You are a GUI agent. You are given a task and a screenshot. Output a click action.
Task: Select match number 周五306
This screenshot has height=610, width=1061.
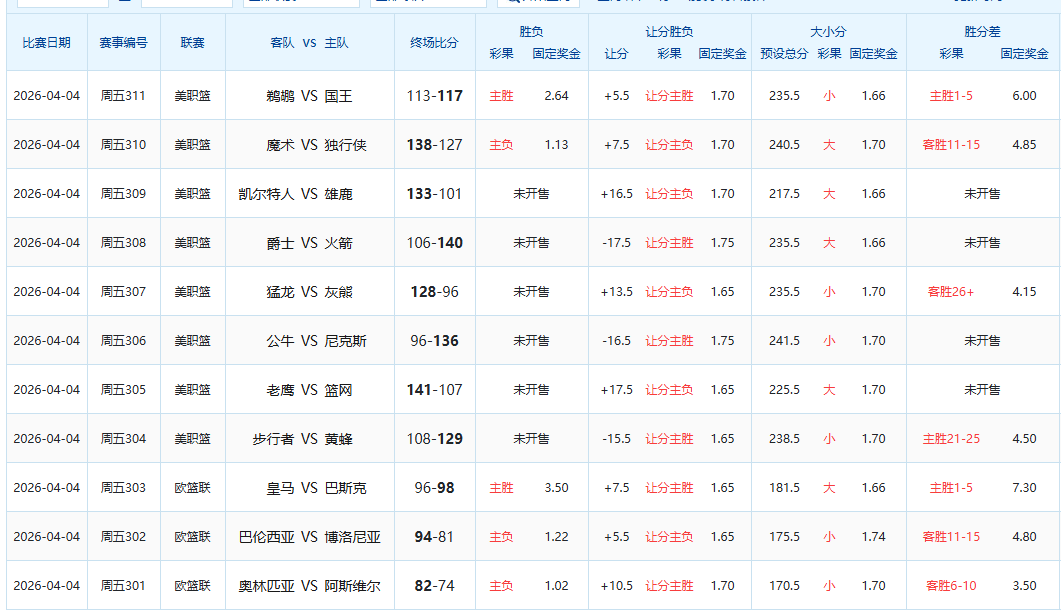click(123, 341)
